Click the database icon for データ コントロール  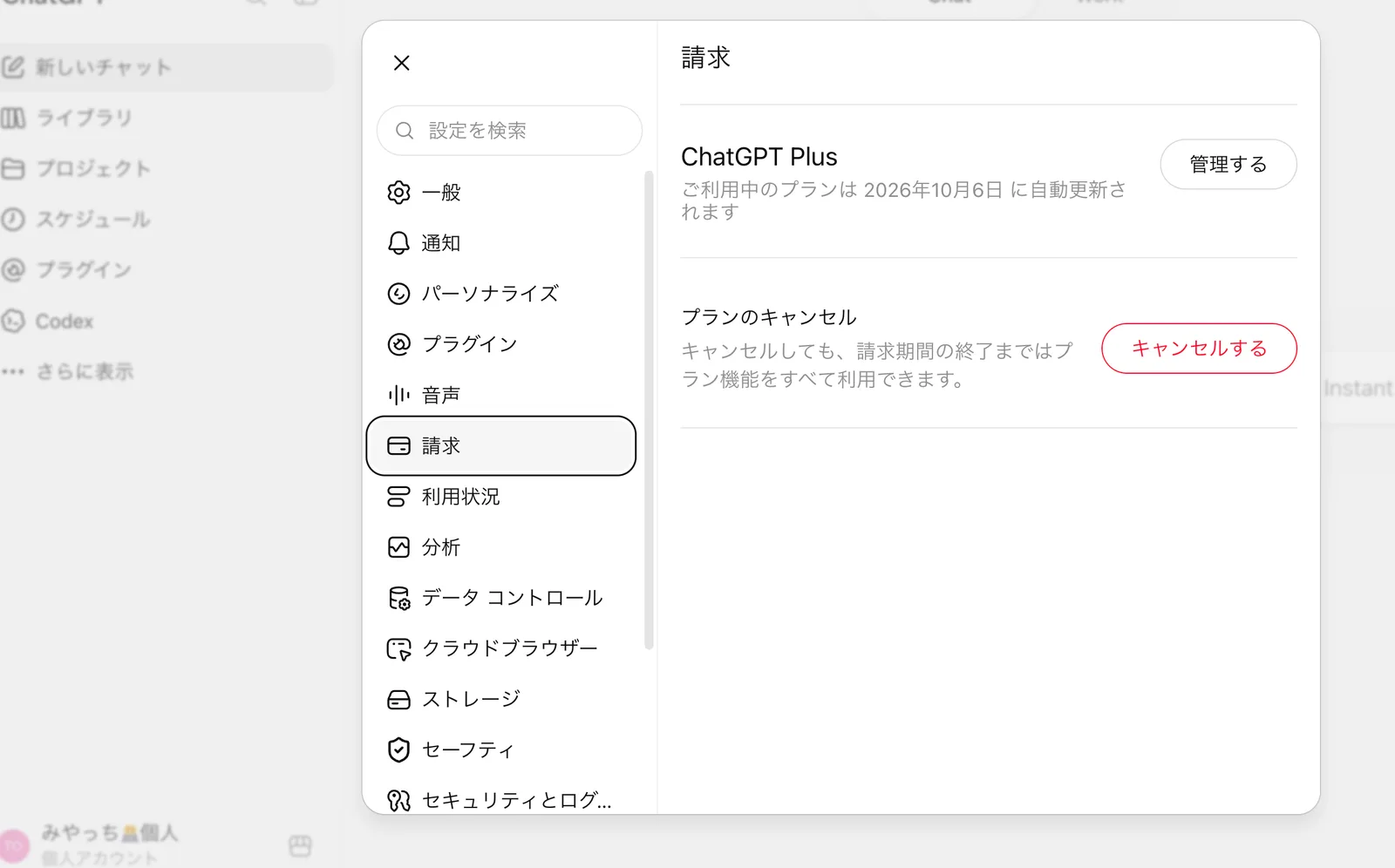(x=398, y=598)
